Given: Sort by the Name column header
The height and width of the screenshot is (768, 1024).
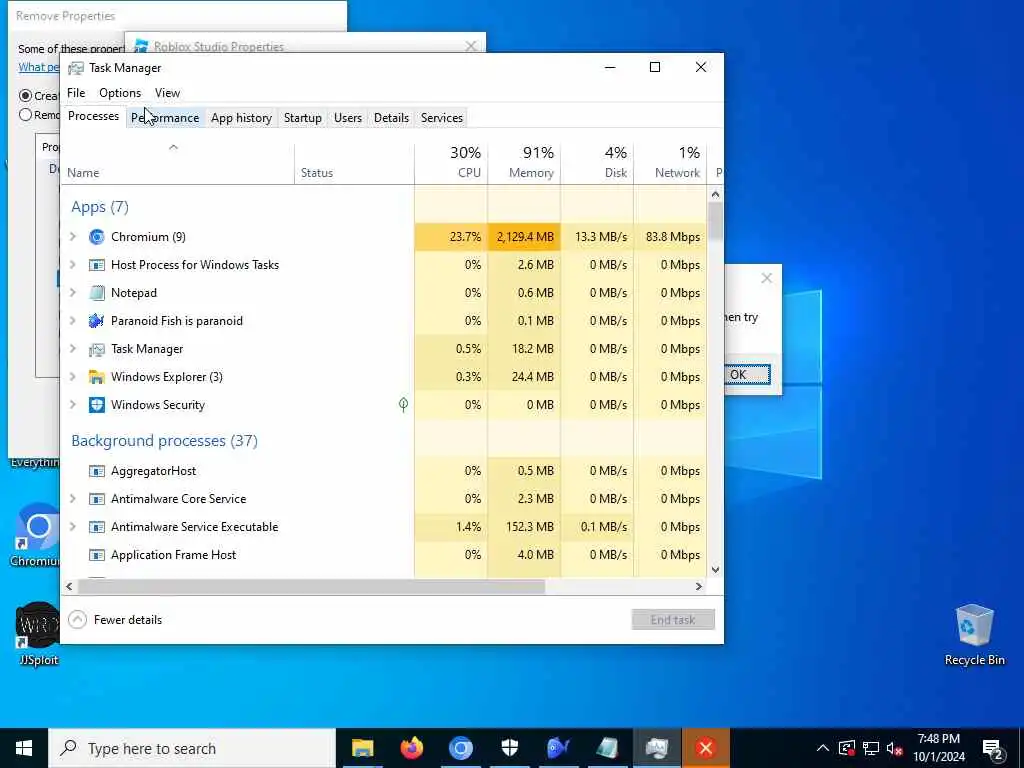Looking at the screenshot, I should coord(178,163).
